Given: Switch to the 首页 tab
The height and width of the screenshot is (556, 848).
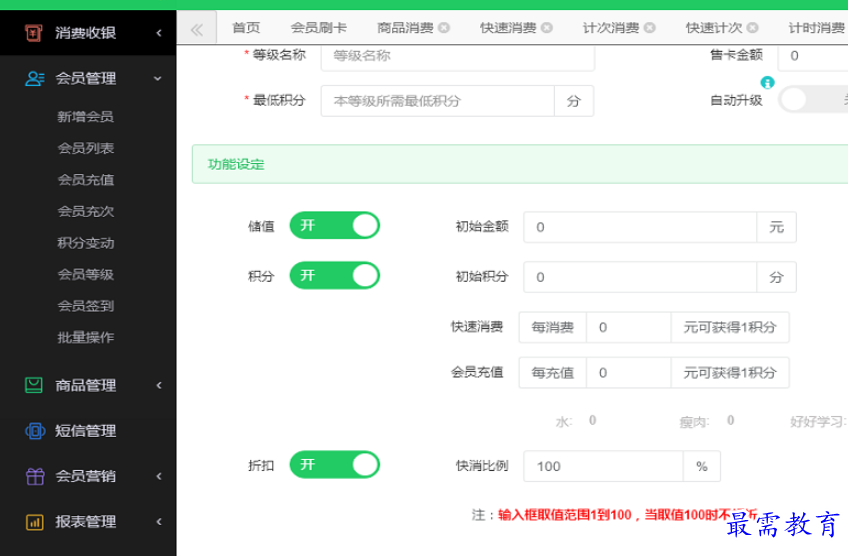Looking at the screenshot, I should point(246,28).
